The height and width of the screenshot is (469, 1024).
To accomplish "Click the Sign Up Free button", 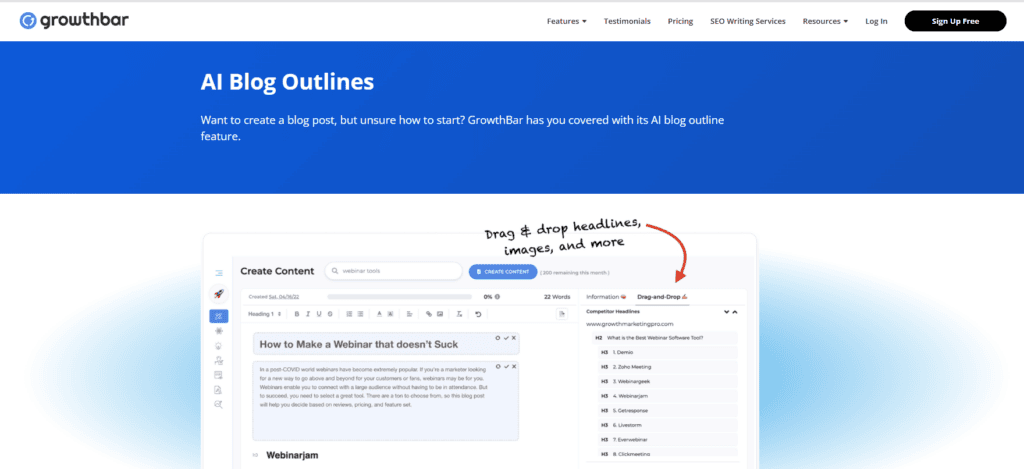I will (x=955, y=21).
